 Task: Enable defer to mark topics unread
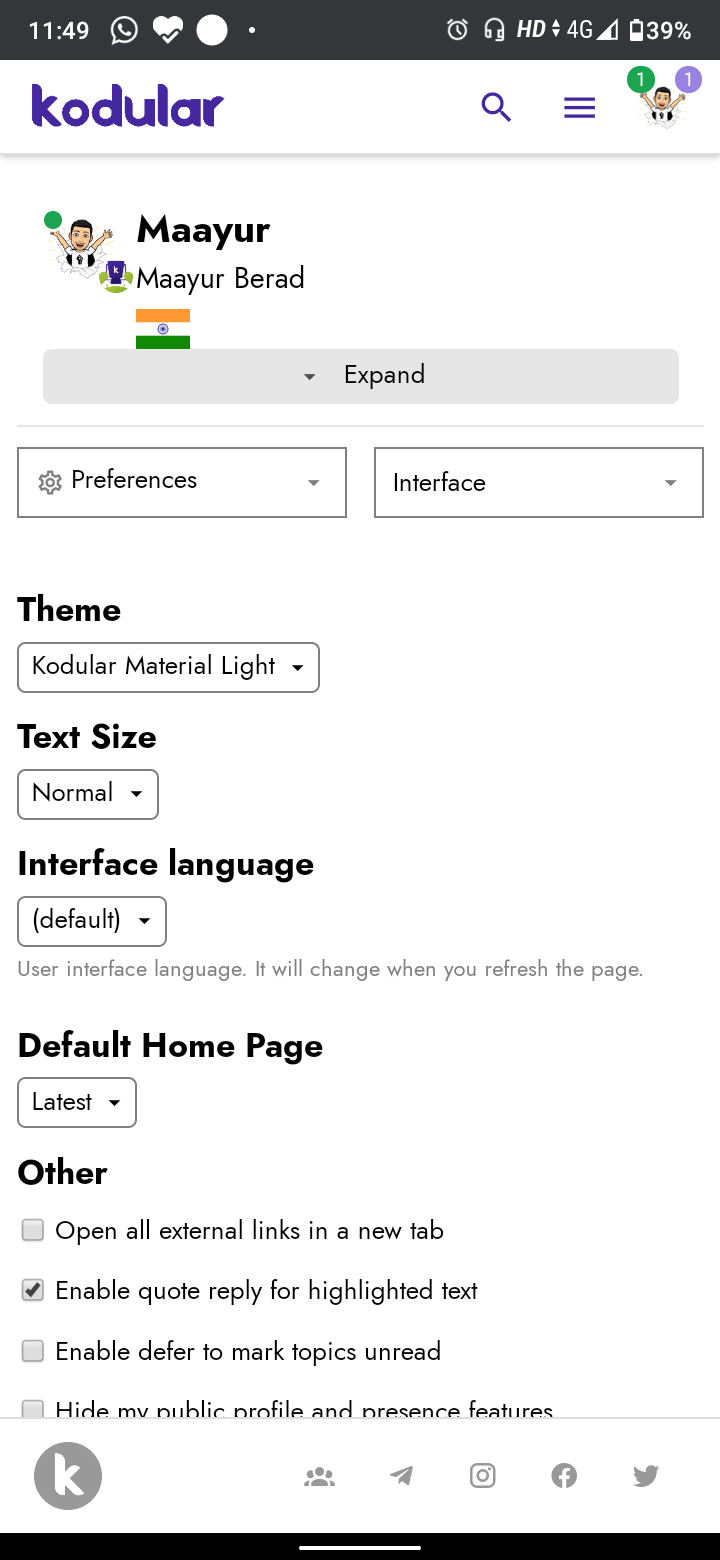[33, 1351]
